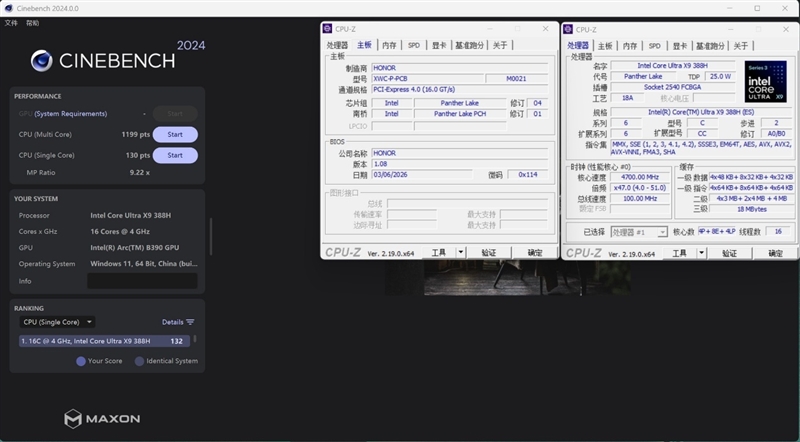Switch to 内存 tab in left CPU-Z window
This screenshot has width=800, height=442.
[x=389, y=45]
